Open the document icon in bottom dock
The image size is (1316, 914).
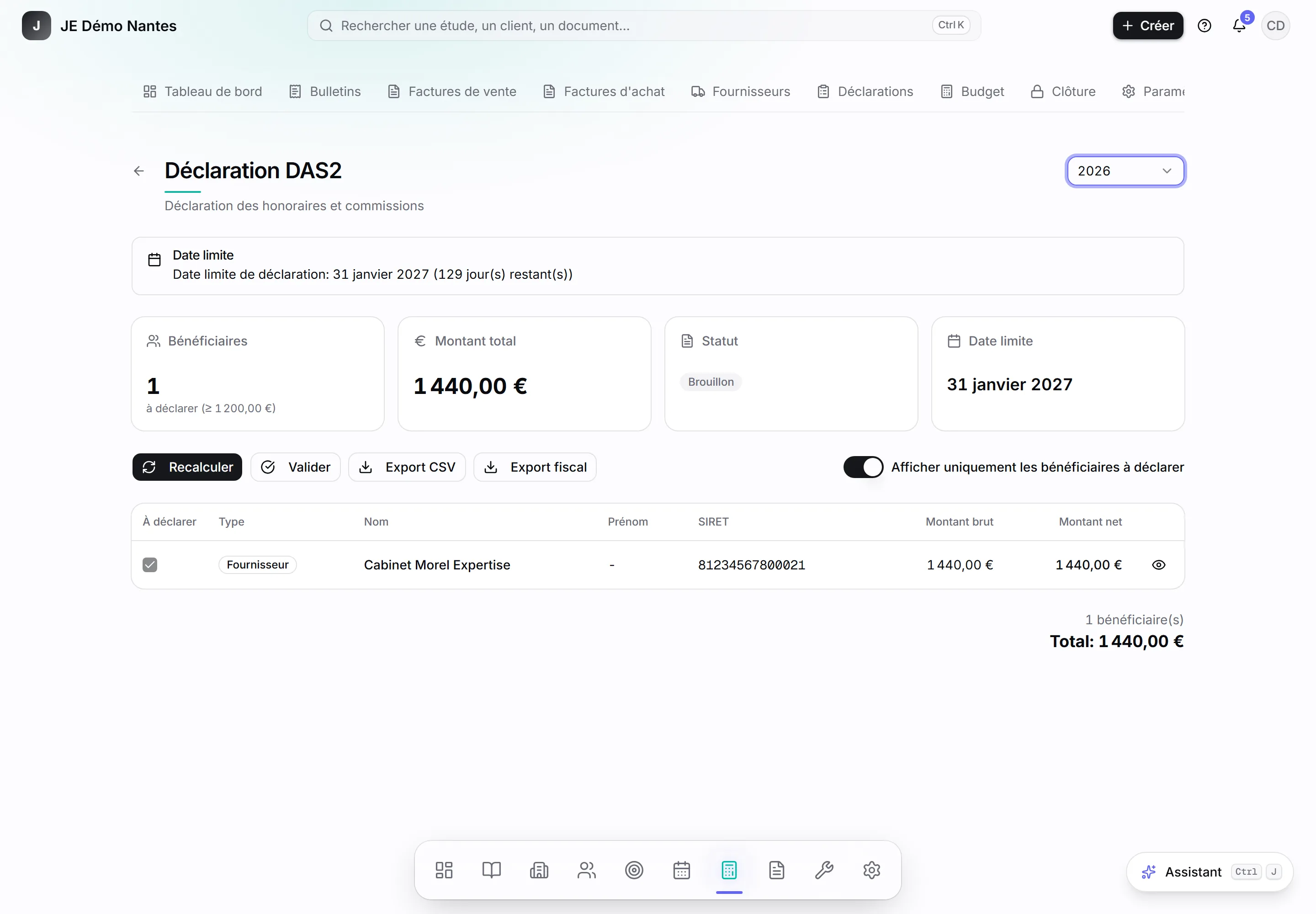[x=776, y=871]
